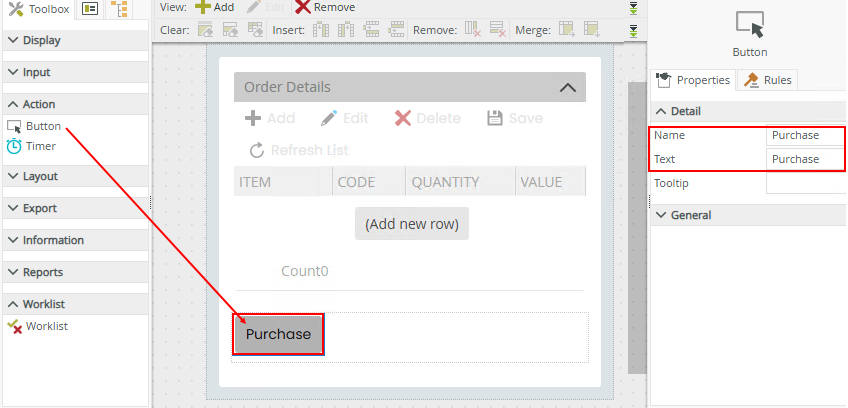Click the Add item in the Order Details toolbar
Screen dimensions: 848x408
[x=270, y=119]
